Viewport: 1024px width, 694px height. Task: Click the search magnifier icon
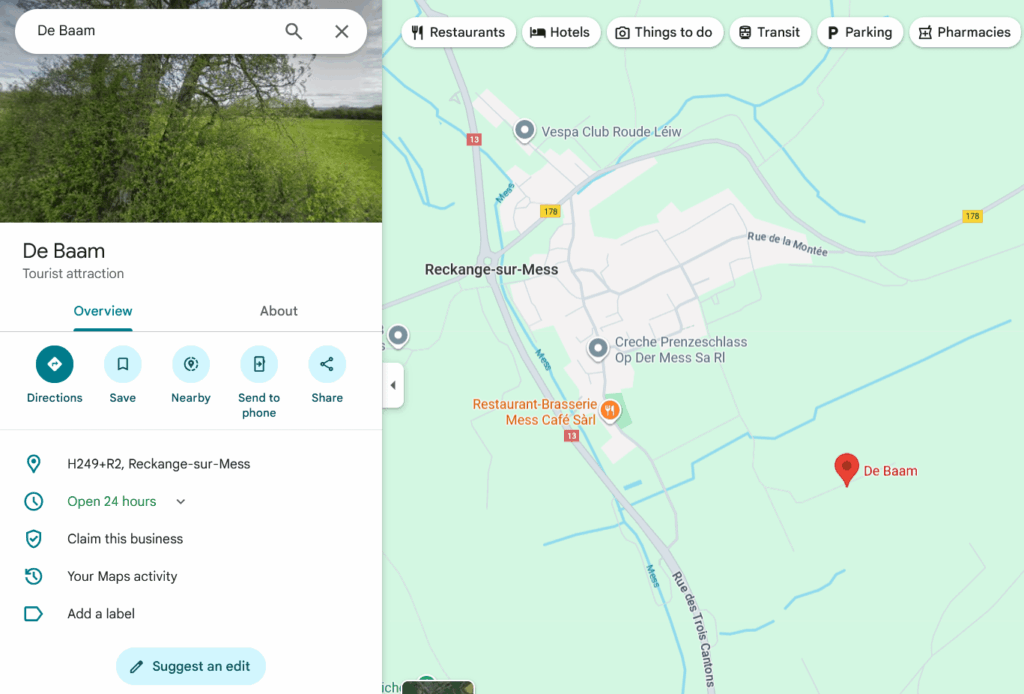point(293,31)
